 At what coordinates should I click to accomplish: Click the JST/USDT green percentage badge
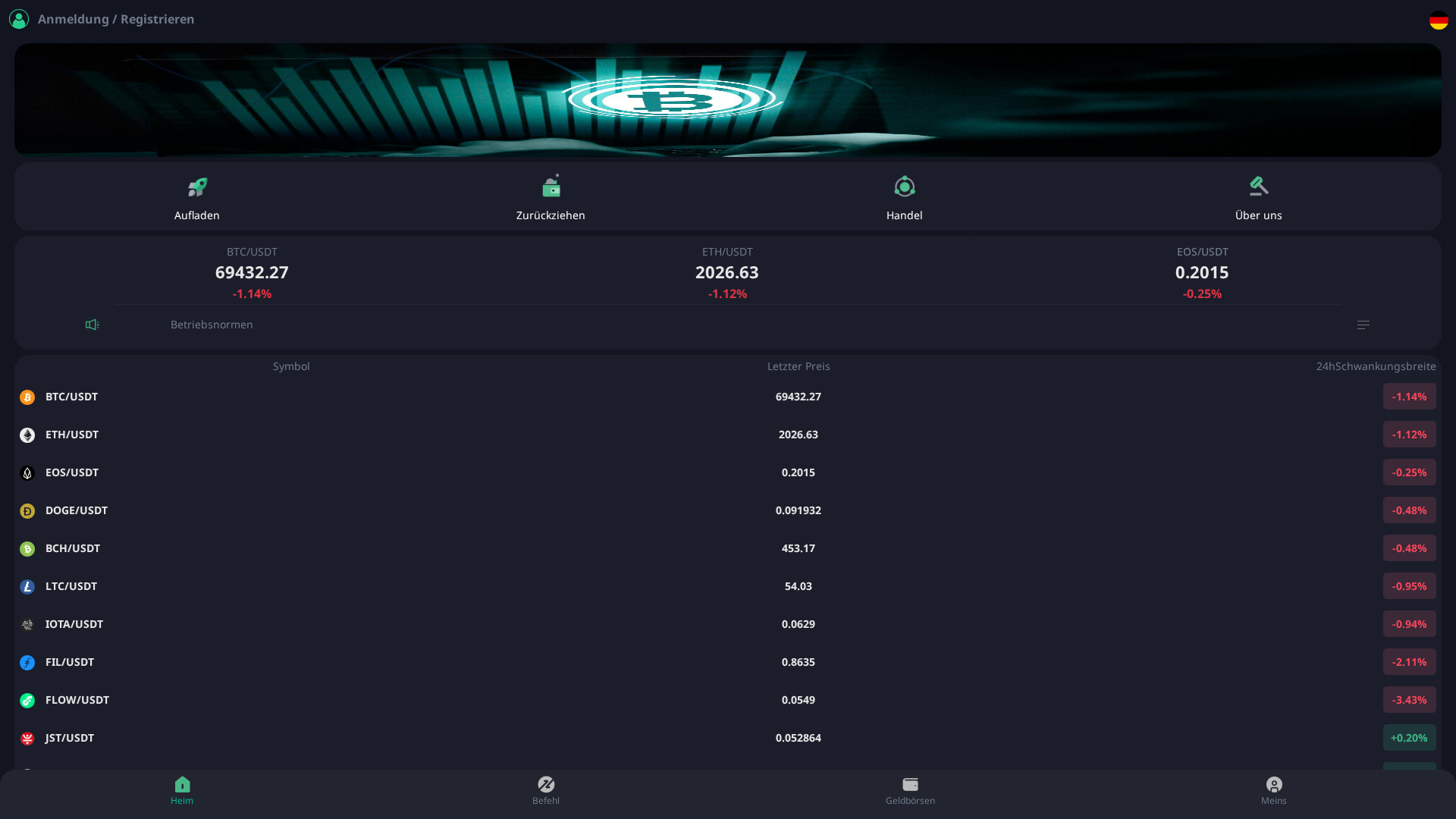tap(1409, 737)
